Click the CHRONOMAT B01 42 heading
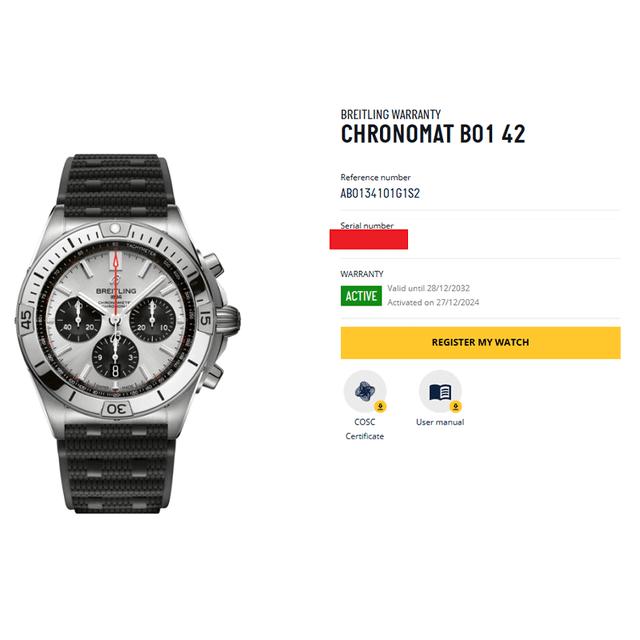This screenshot has height=640, width=640. point(433,133)
